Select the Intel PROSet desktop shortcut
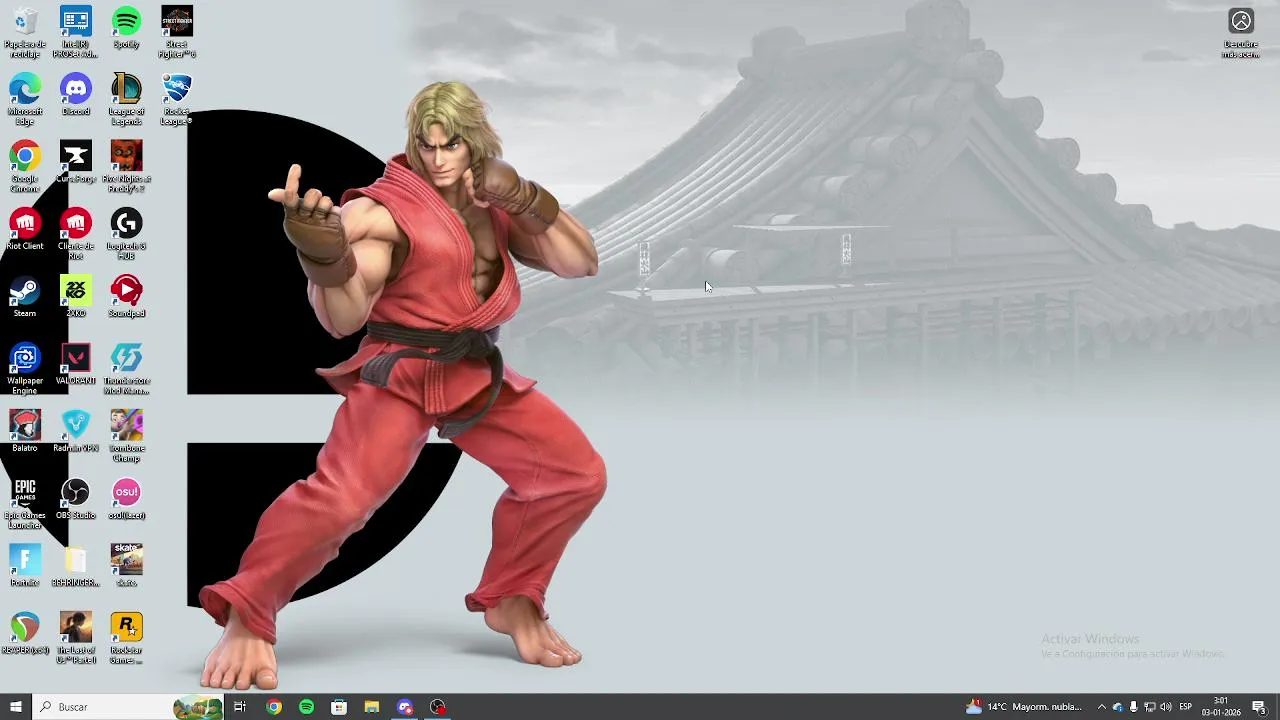The width and height of the screenshot is (1280, 720). pyautogui.click(x=76, y=33)
